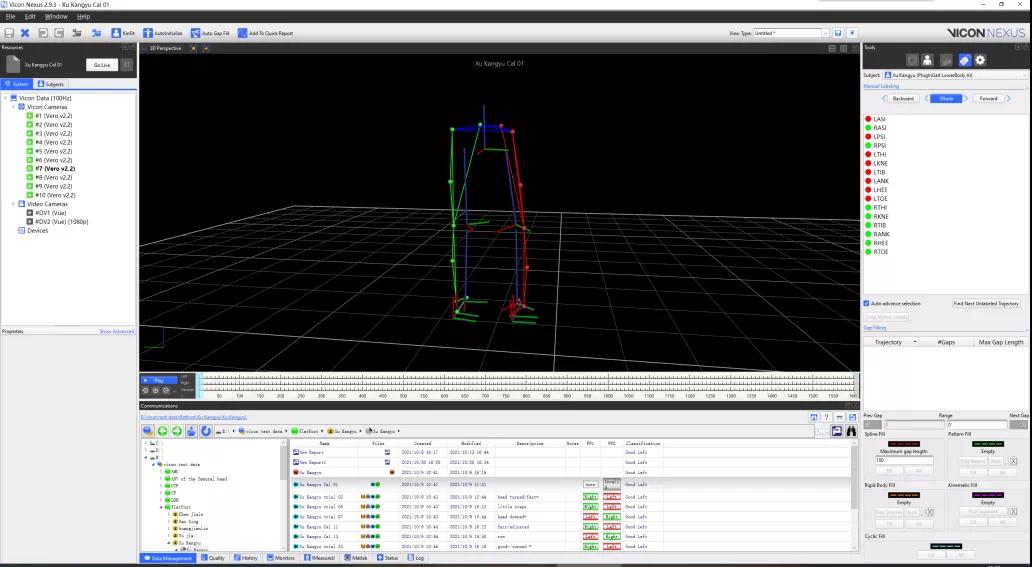Select the LHEE marker label
1032x567 pixels.
(x=881, y=190)
